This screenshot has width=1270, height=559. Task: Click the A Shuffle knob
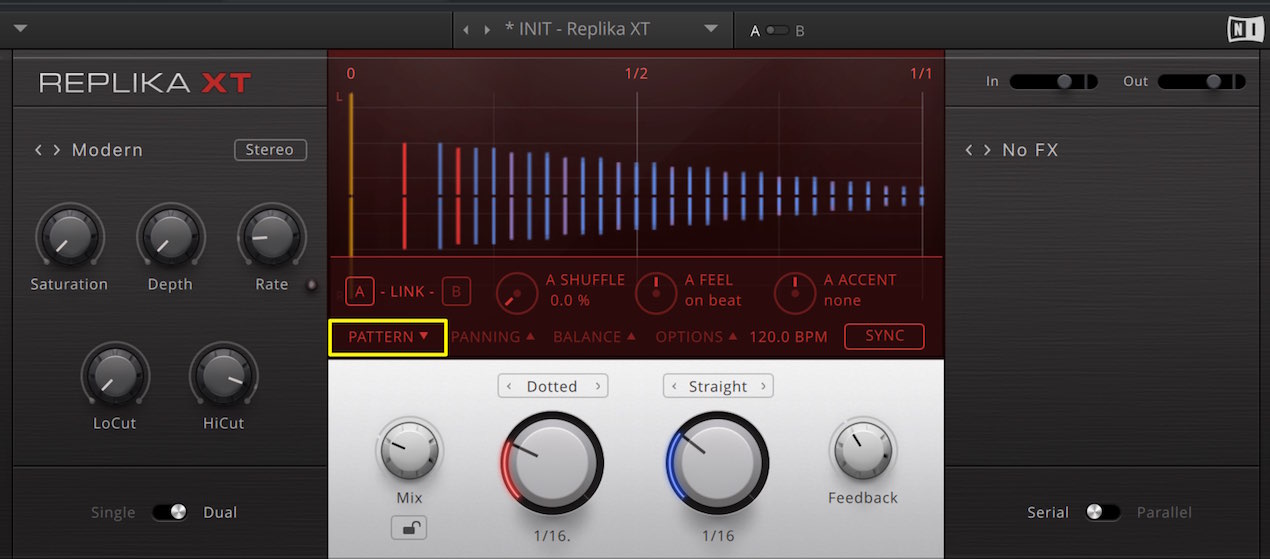517,291
